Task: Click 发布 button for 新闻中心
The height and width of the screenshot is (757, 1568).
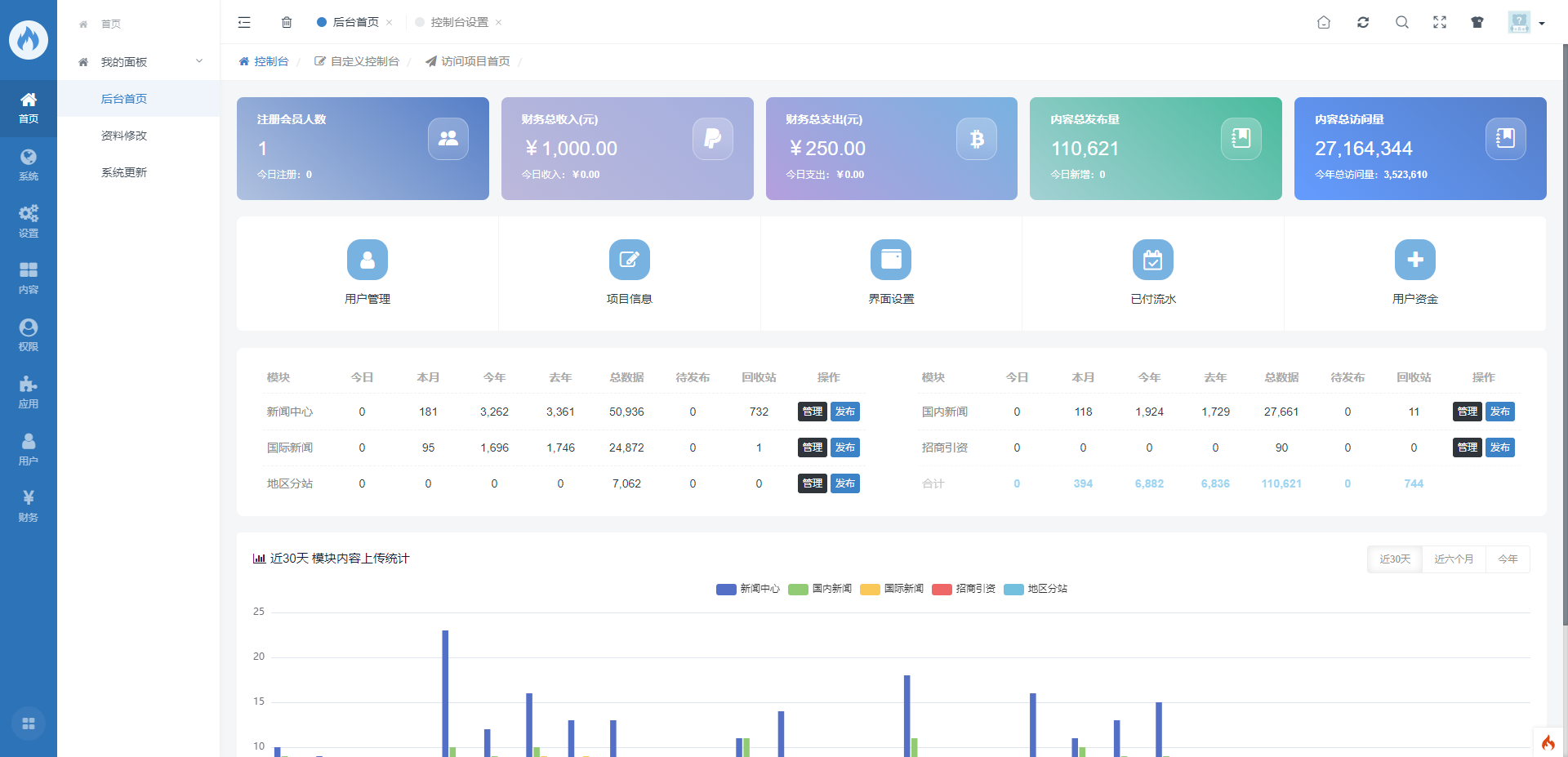Action: 845,412
